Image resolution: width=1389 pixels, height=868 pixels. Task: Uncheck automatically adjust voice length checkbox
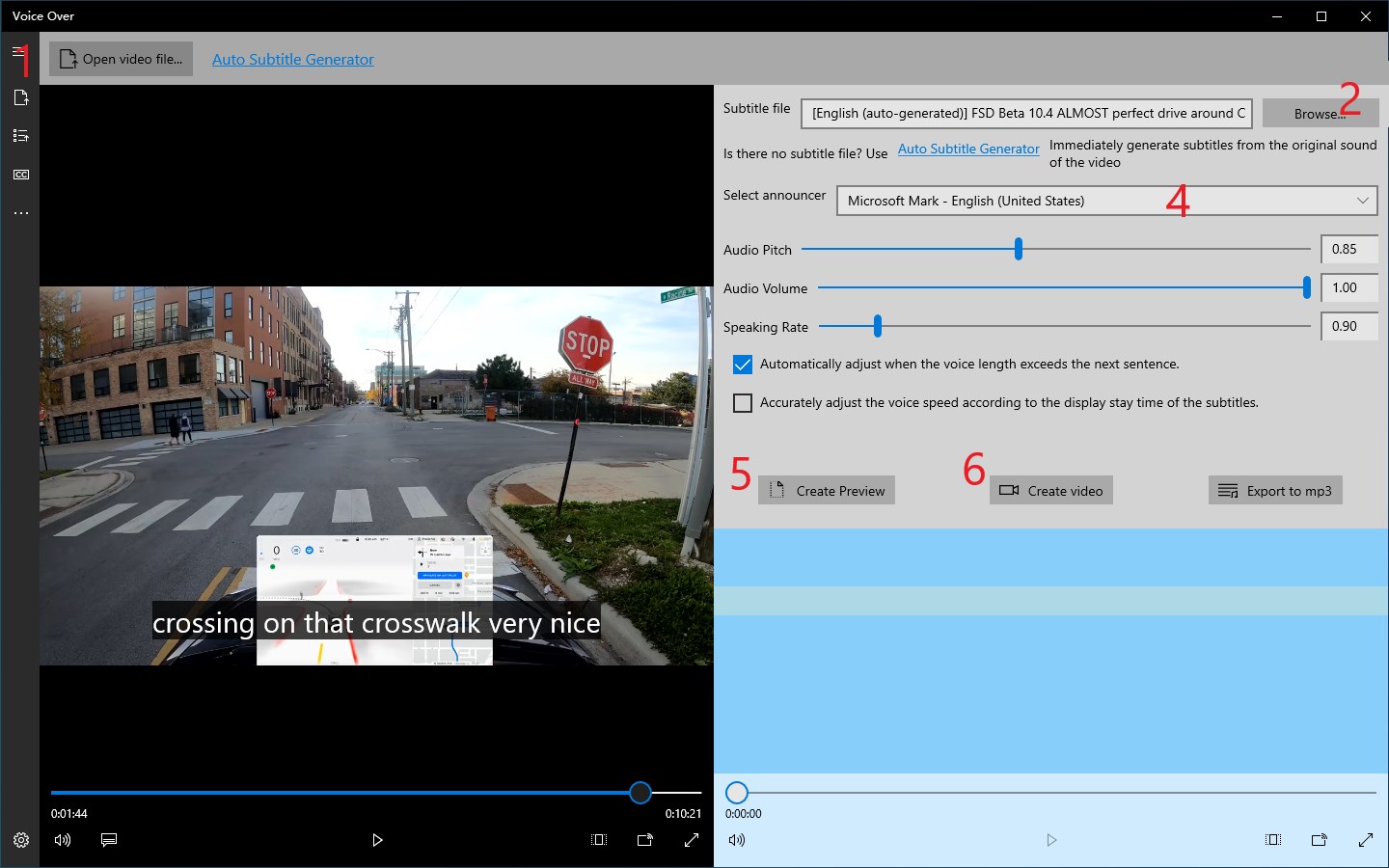pyautogui.click(x=743, y=365)
